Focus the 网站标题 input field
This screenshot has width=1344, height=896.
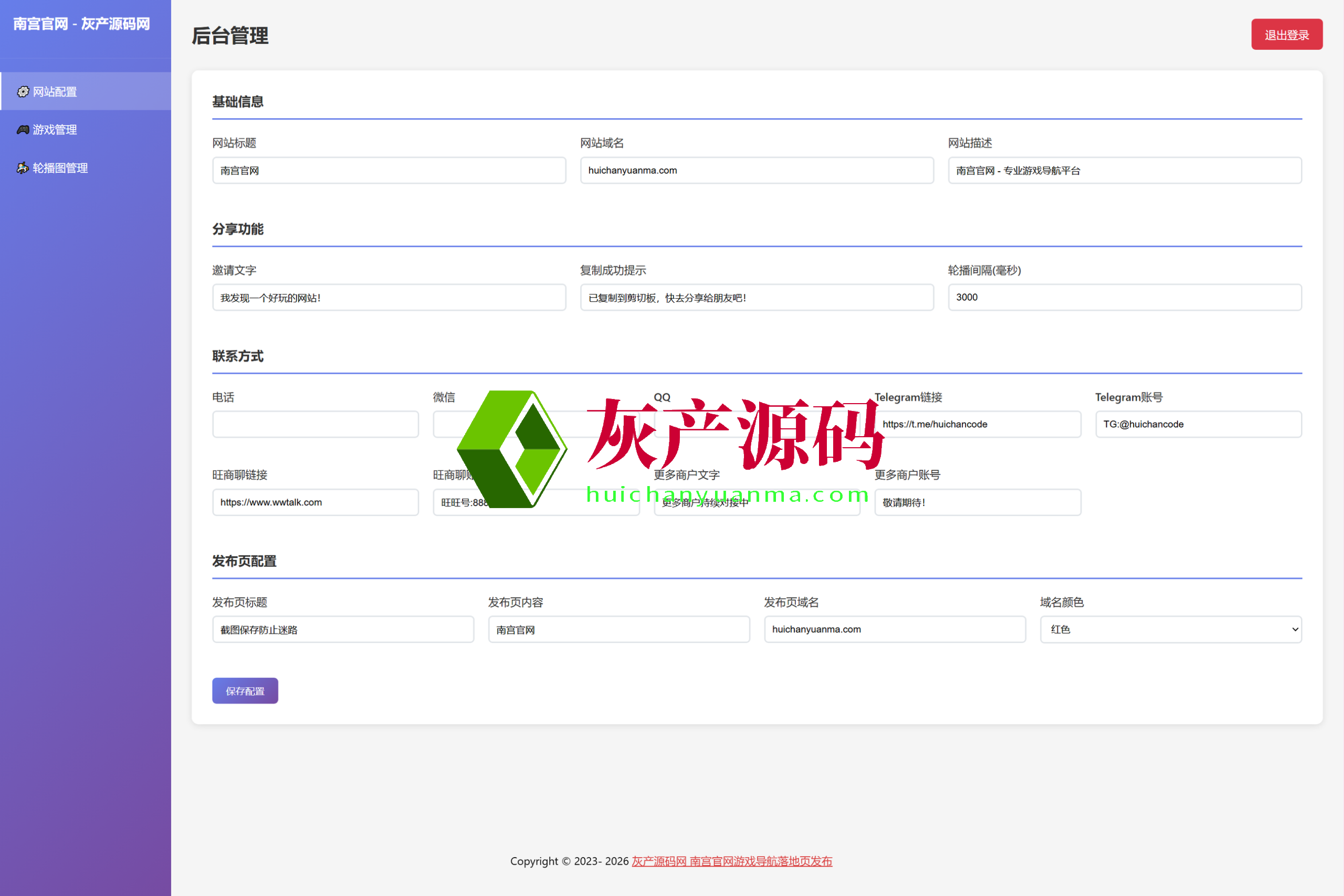(388, 170)
